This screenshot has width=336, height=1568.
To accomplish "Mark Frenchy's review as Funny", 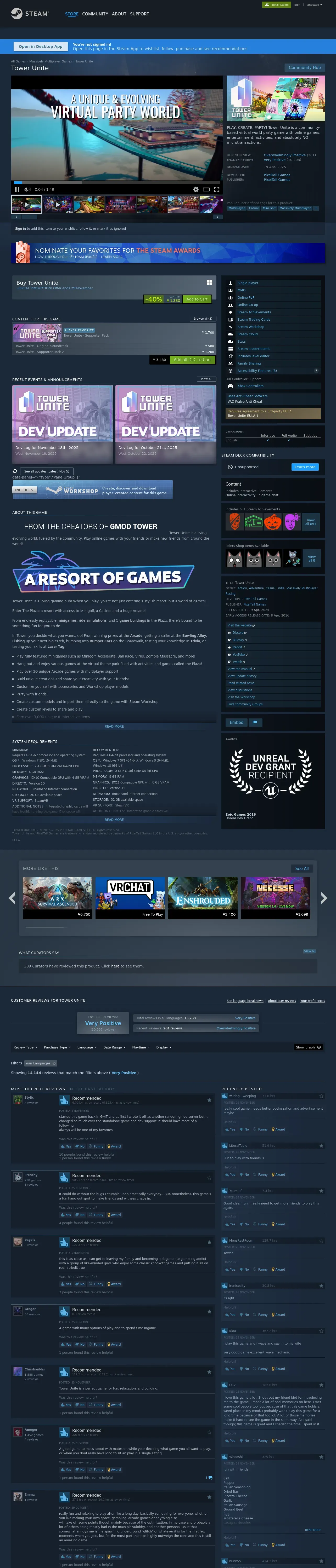I will point(96,1214).
